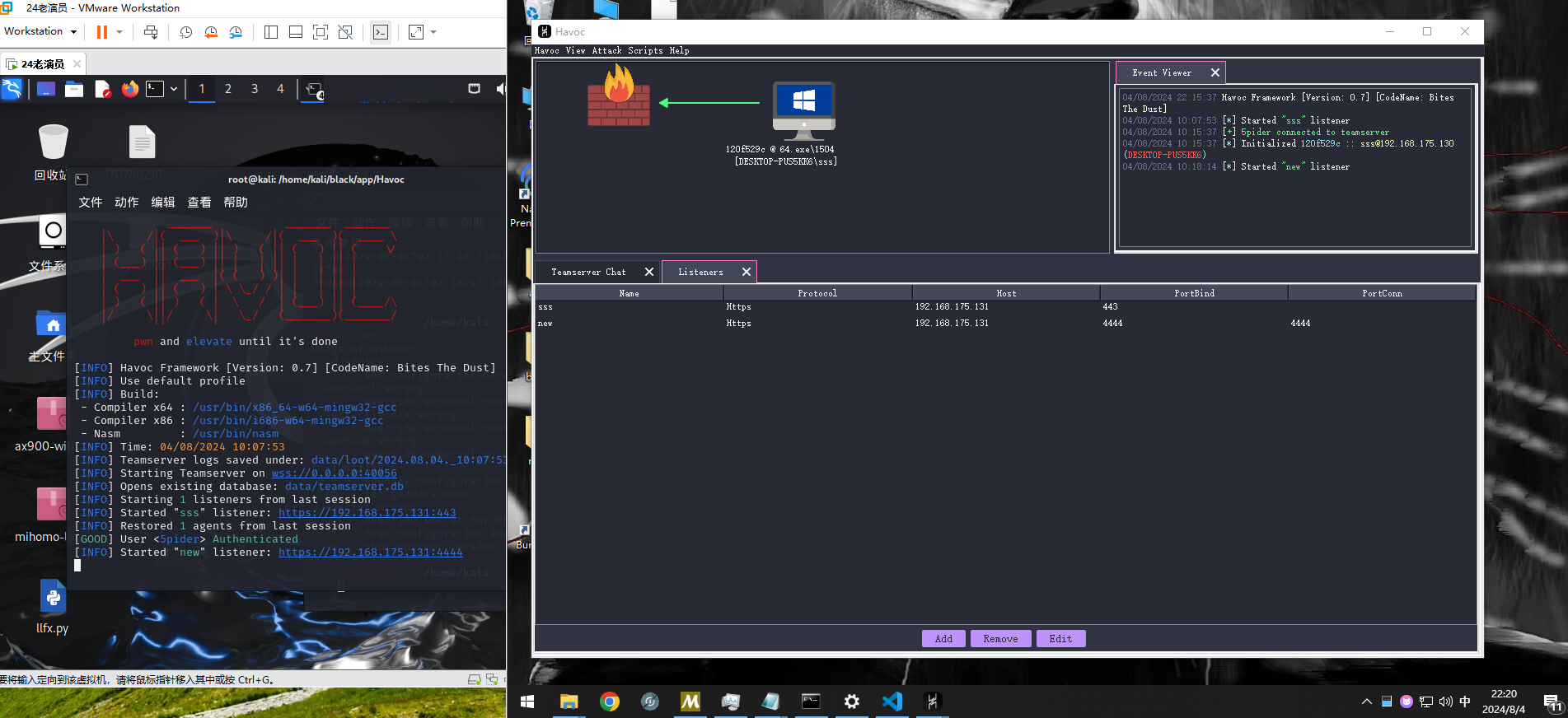Click the stretch guest display icon
The image size is (1568, 718).
(416, 32)
